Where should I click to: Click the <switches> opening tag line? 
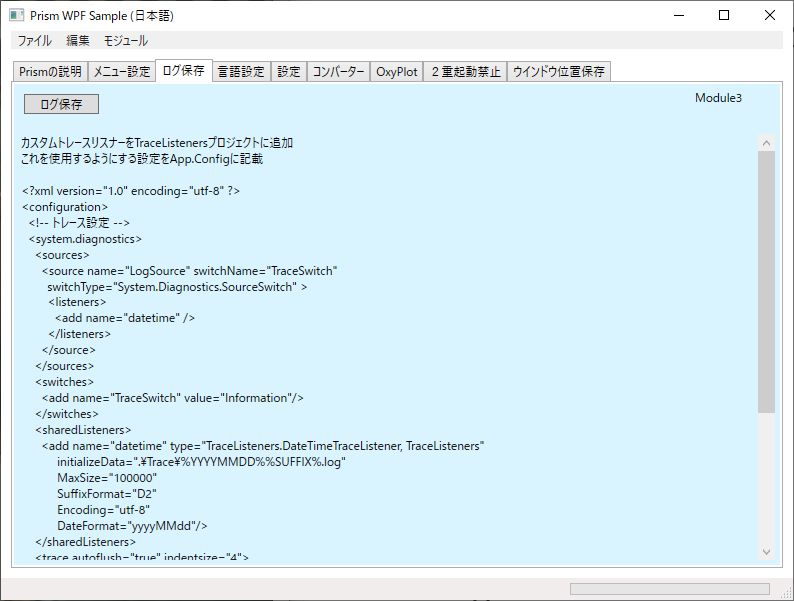point(64,382)
